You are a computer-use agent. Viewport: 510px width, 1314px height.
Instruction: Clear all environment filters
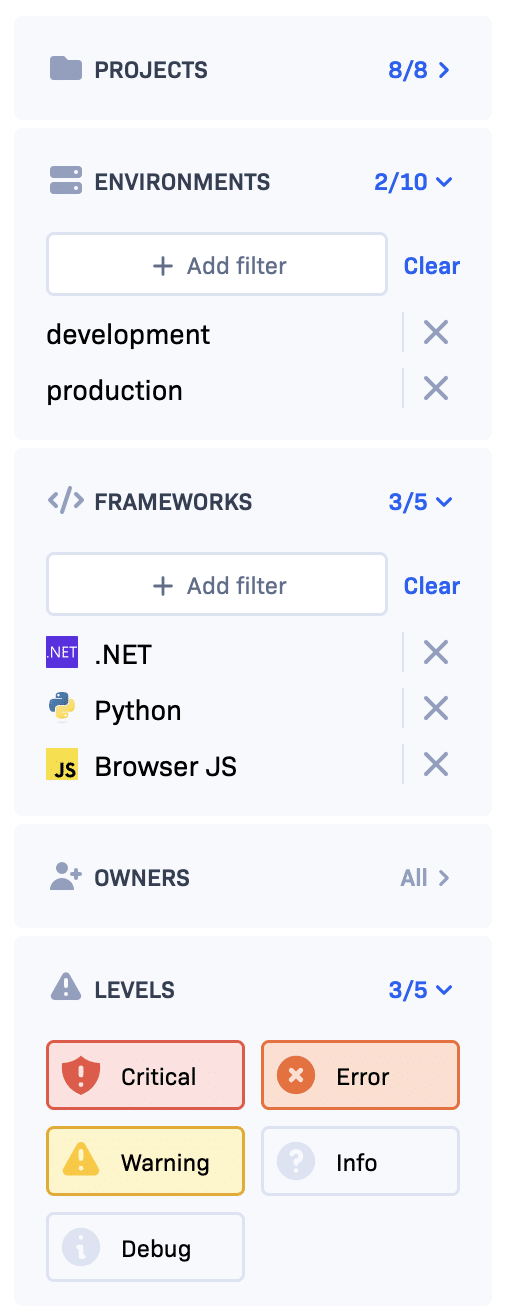[432, 266]
